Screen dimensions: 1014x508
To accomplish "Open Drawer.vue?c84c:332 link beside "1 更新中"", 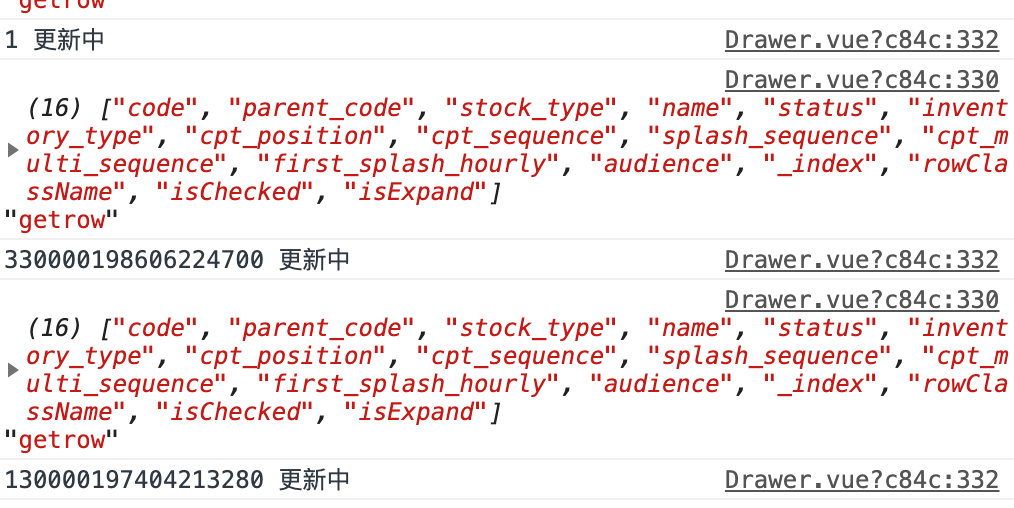I will pos(861,40).
